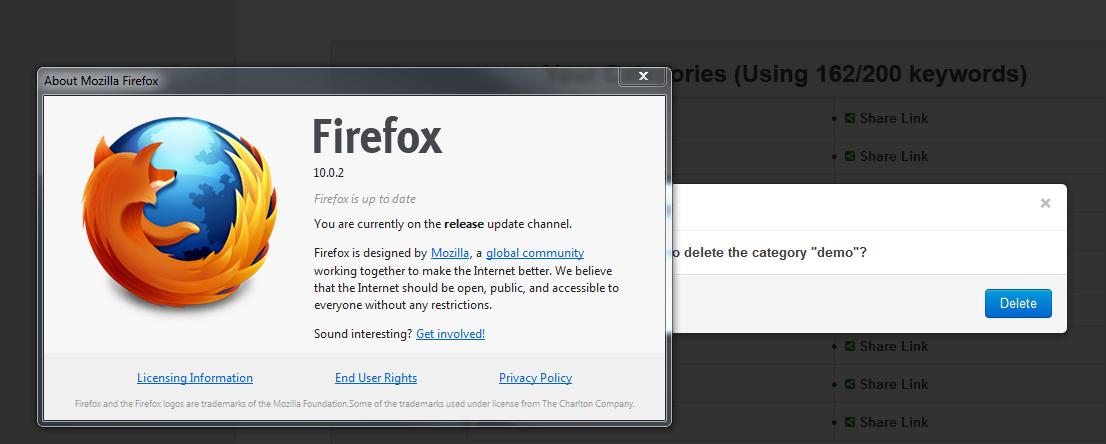The height and width of the screenshot is (444, 1106).
Task: Follow the global community link
Action: (535, 253)
